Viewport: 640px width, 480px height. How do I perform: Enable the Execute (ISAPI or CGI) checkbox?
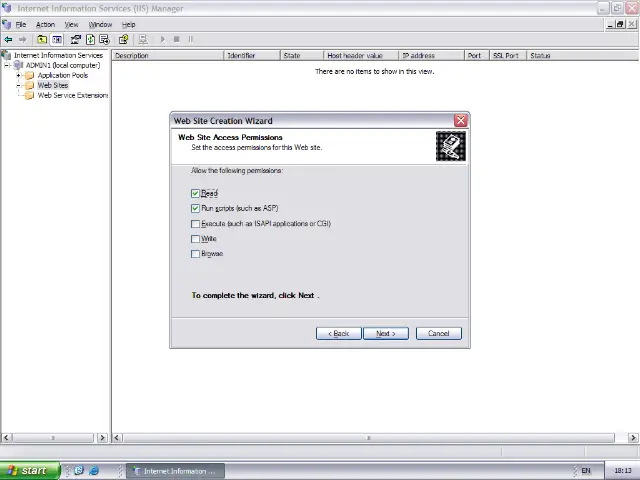tap(195, 224)
